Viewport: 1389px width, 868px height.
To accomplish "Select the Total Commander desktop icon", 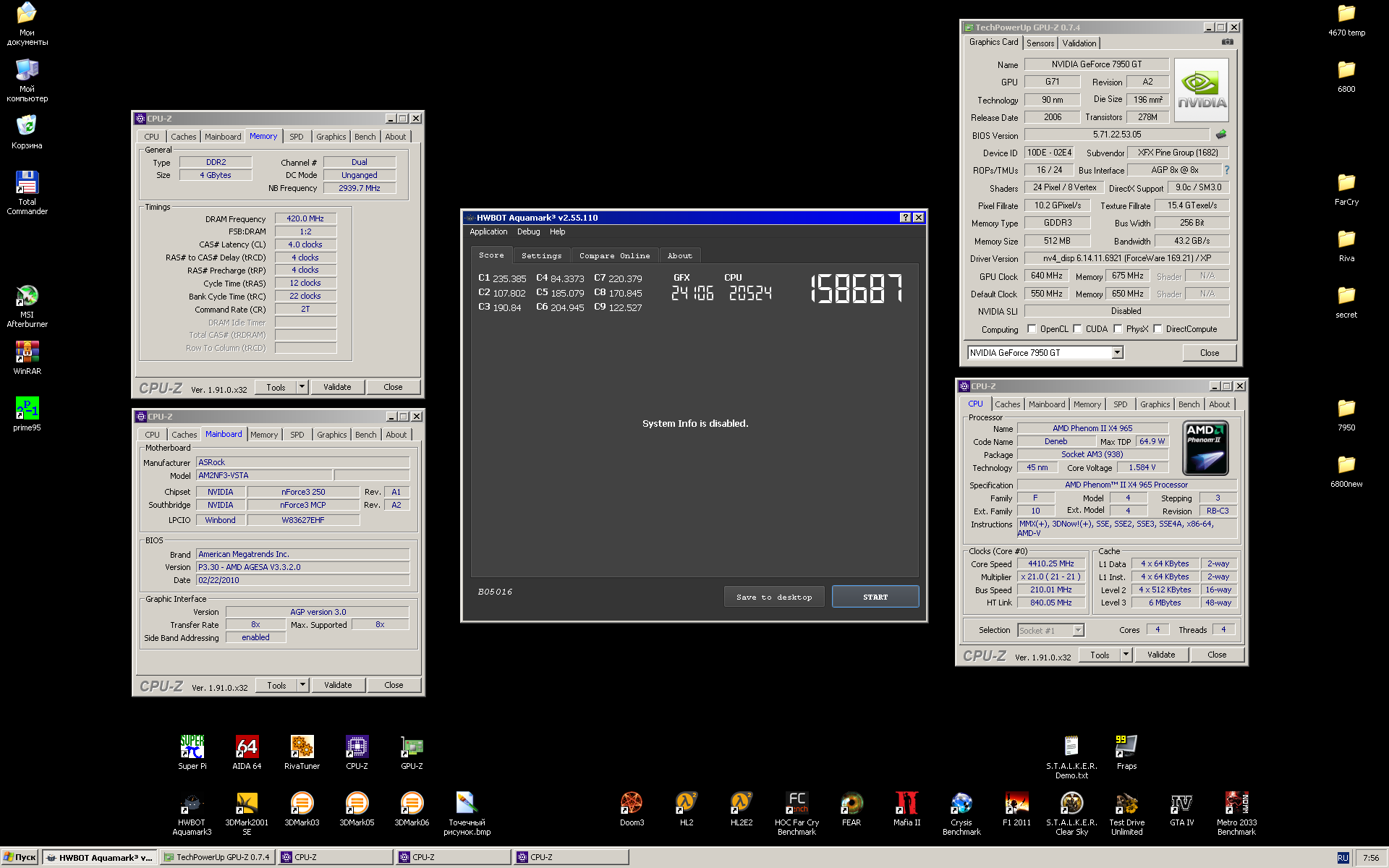I will click(27, 193).
